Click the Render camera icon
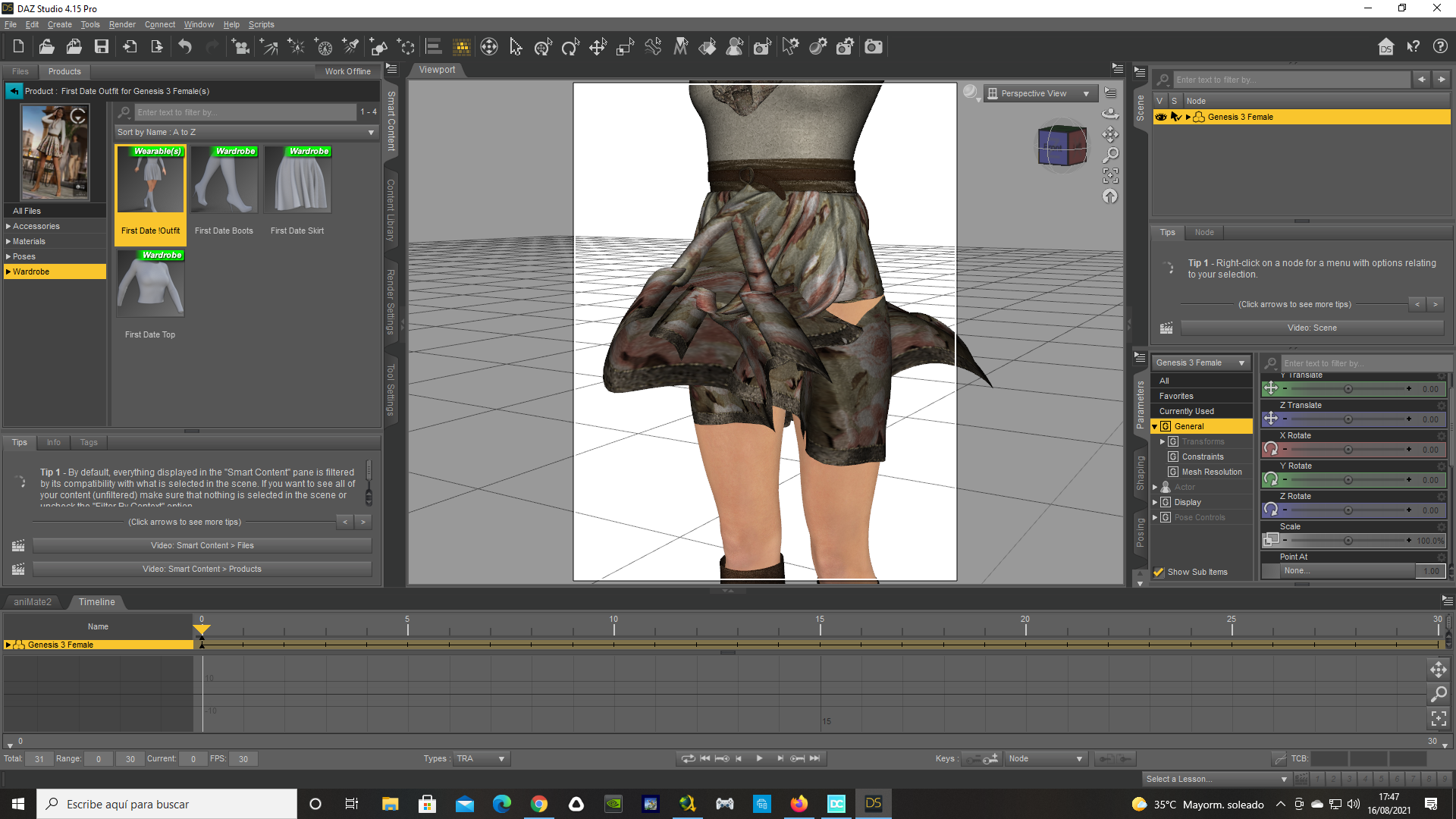Image resolution: width=1456 pixels, height=819 pixels. [x=874, y=47]
